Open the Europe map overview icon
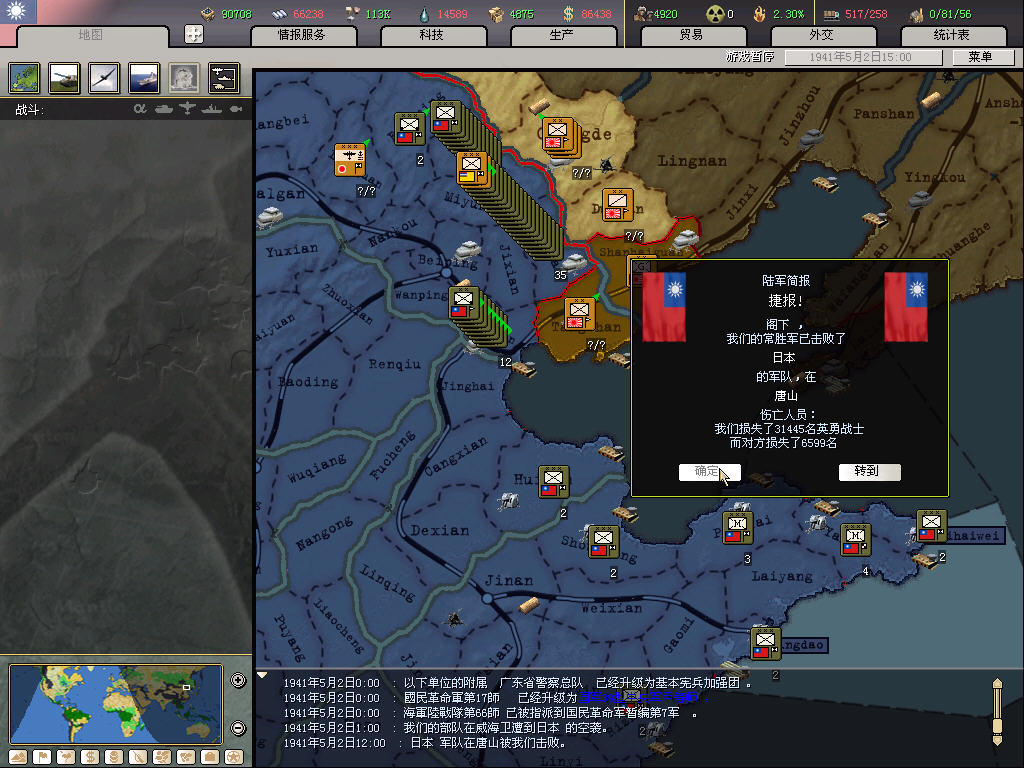 coord(24,77)
